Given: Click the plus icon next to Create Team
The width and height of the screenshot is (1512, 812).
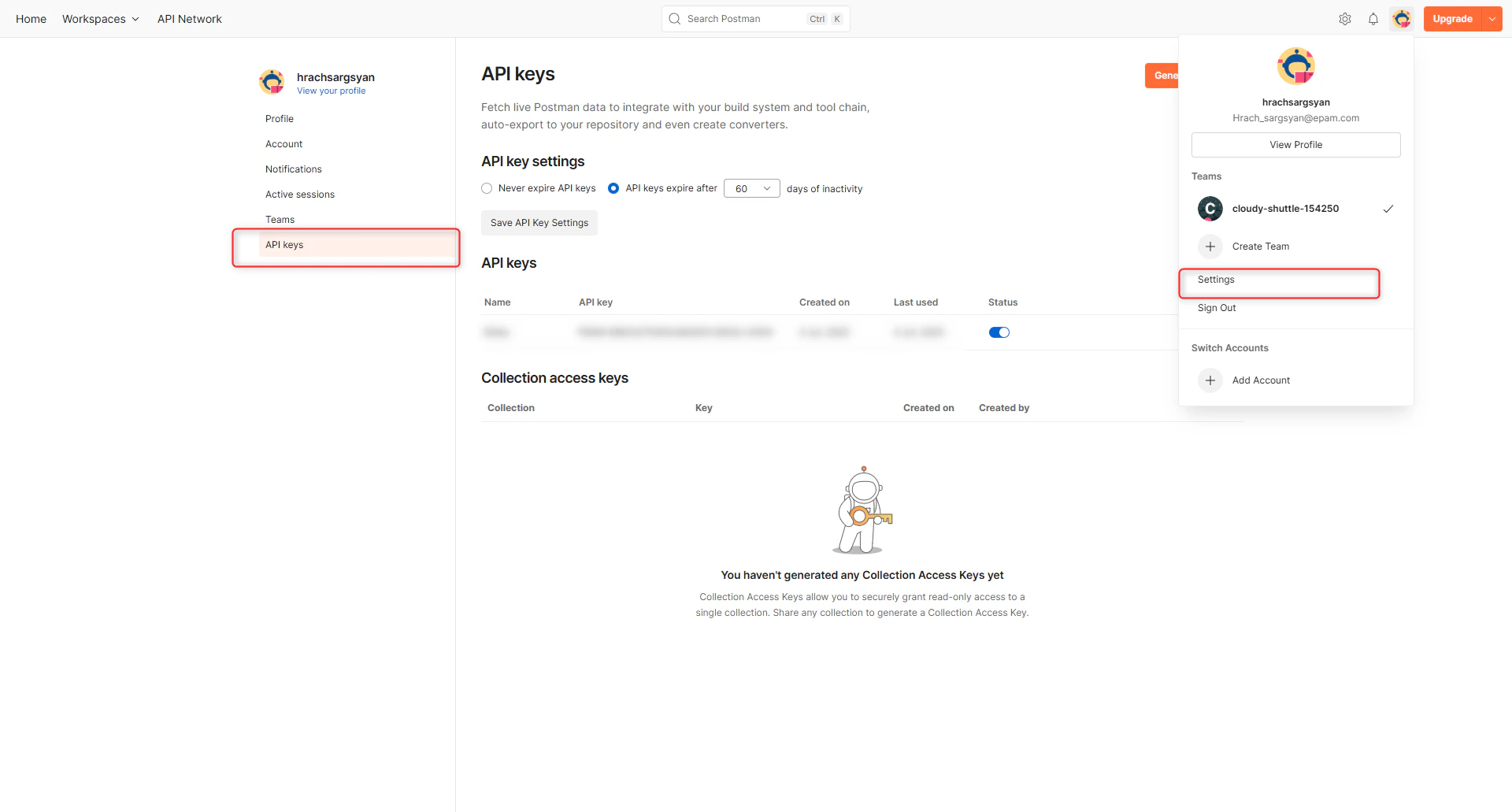Looking at the screenshot, I should tap(1210, 246).
